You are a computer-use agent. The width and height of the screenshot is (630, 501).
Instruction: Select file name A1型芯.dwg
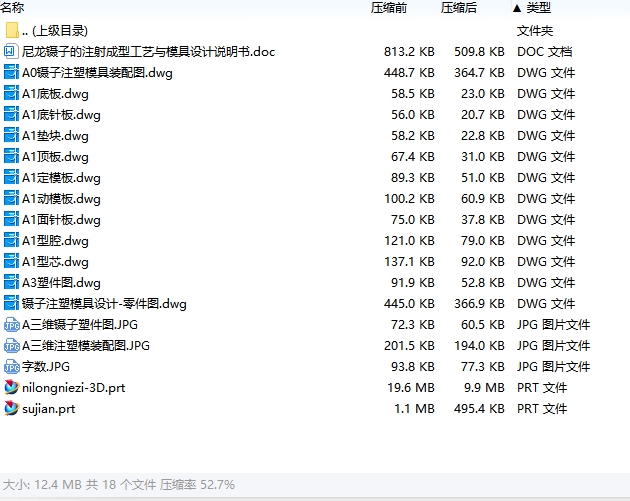pos(55,262)
